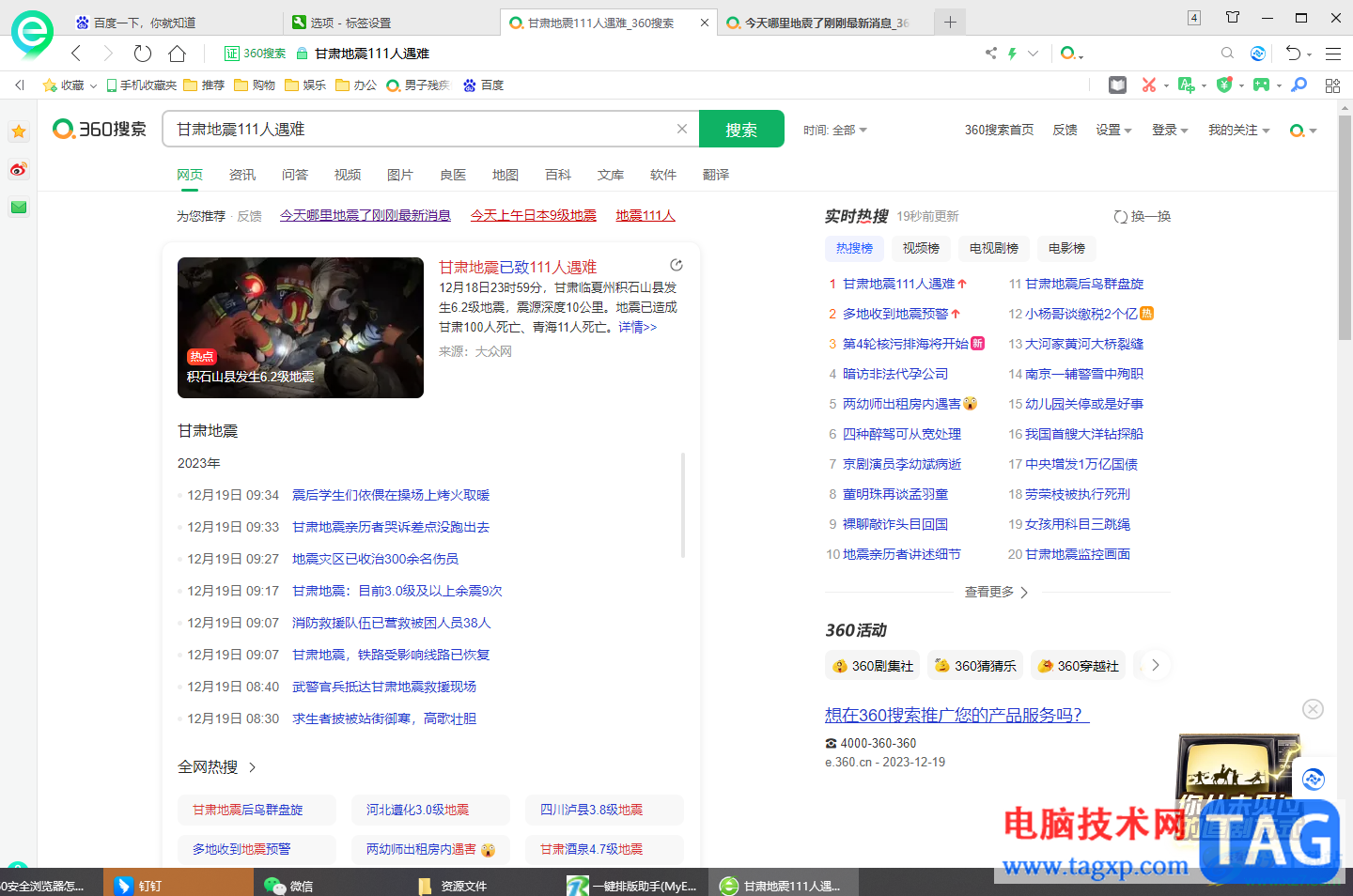
Task: Open the 时间: 全部 filter dropdown
Action: 834,130
